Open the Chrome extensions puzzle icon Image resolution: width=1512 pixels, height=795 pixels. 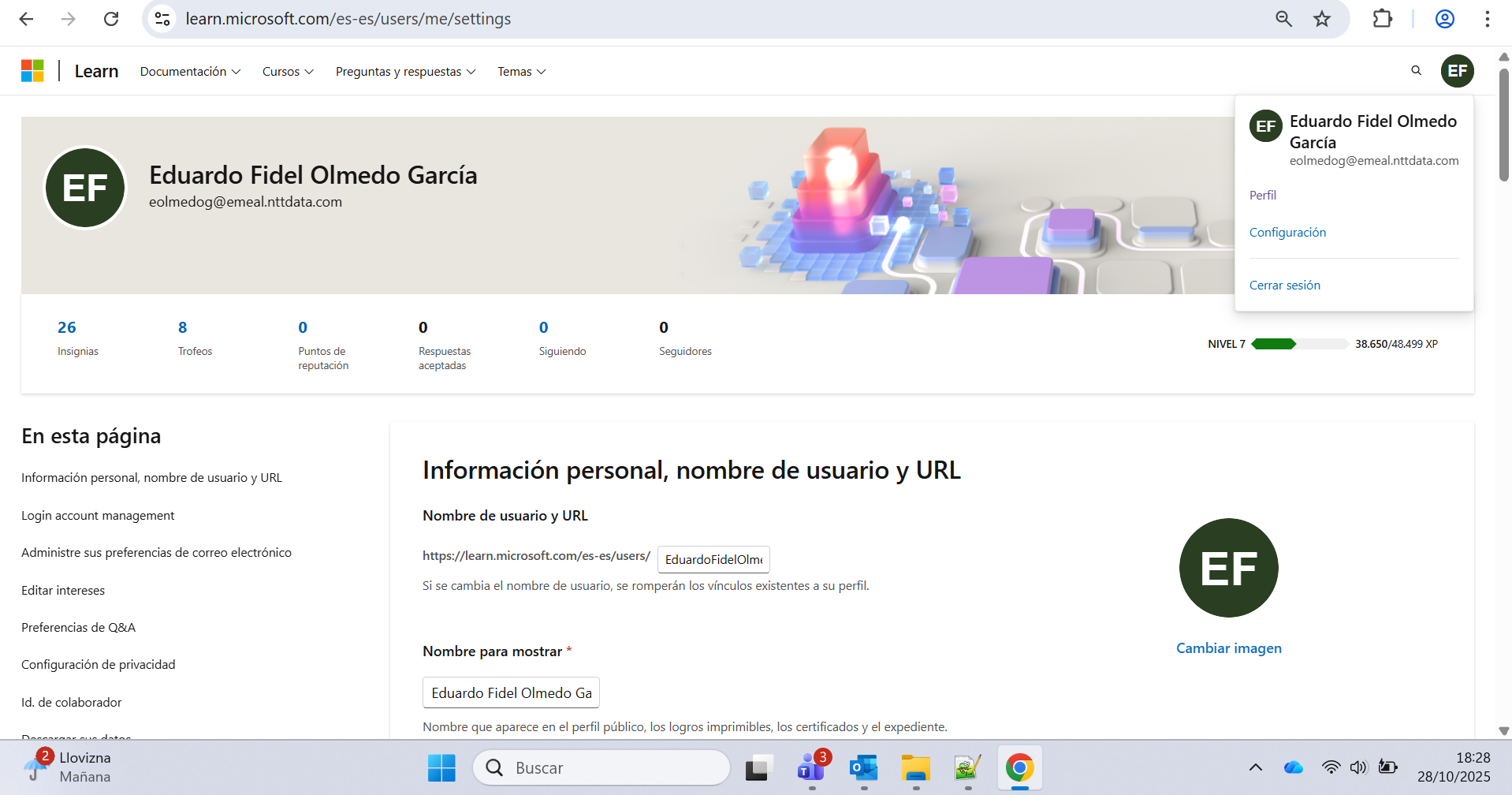(x=1383, y=18)
